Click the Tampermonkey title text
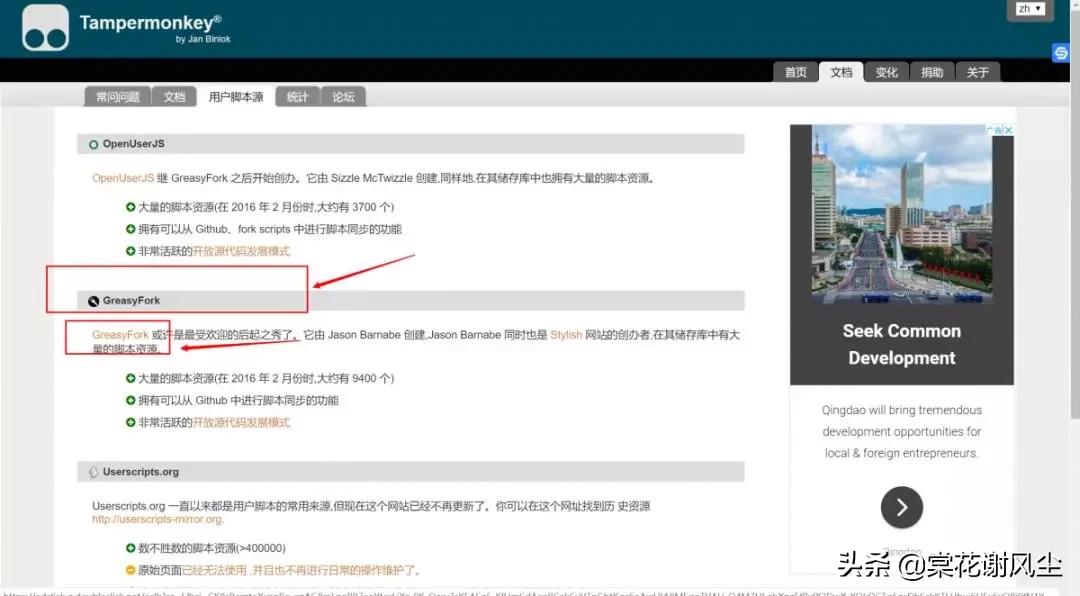Viewport: 1080px width, 596px height. [150, 23]
